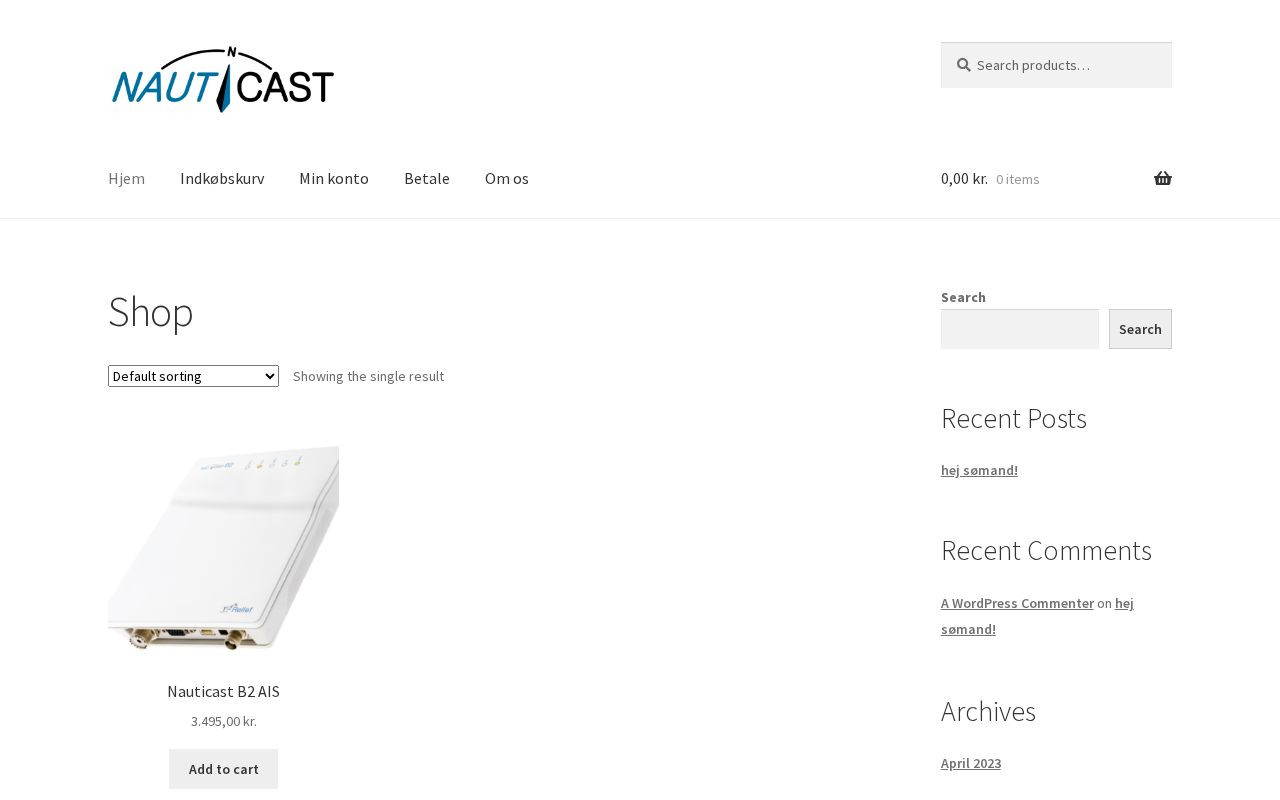Click the magnifier icon in product search
The image size is (1280, 800).
pos(964,65)
